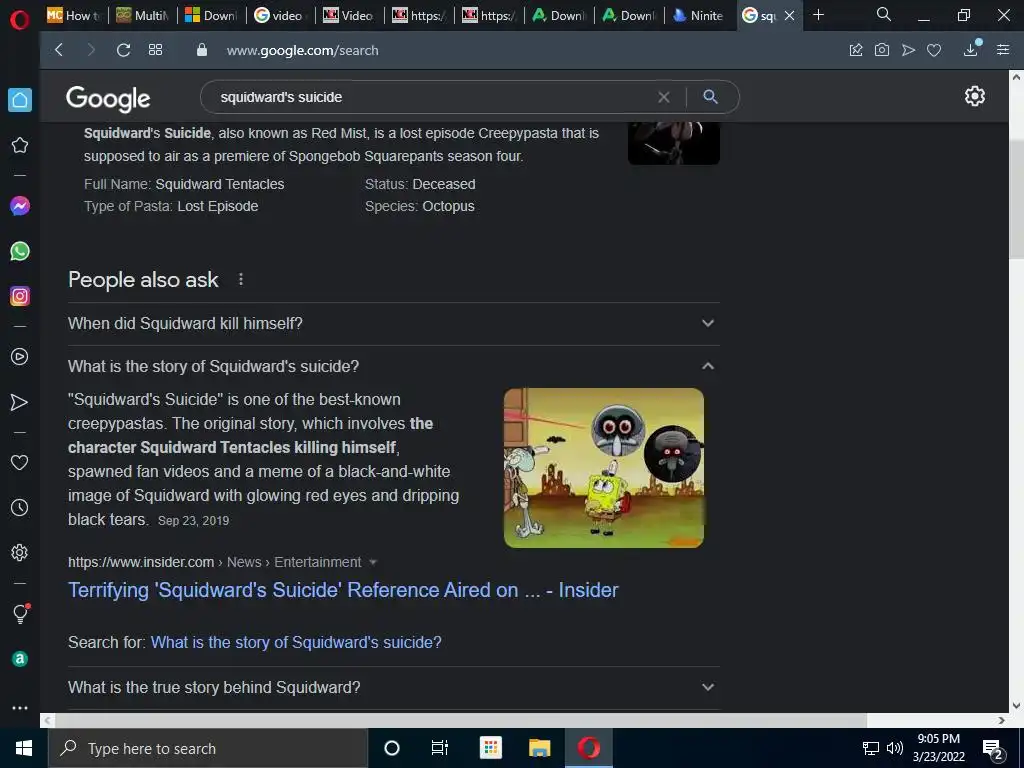
Task: Collapse 'What is the story of Squidward's suicide?'
Action: coord(394,366)
